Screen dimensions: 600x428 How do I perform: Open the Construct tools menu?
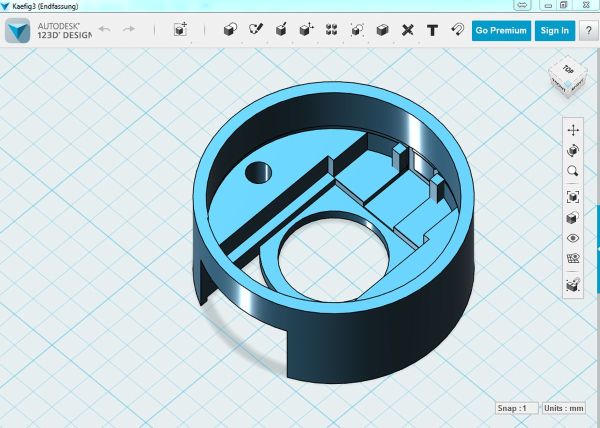[x=281, y=29]
